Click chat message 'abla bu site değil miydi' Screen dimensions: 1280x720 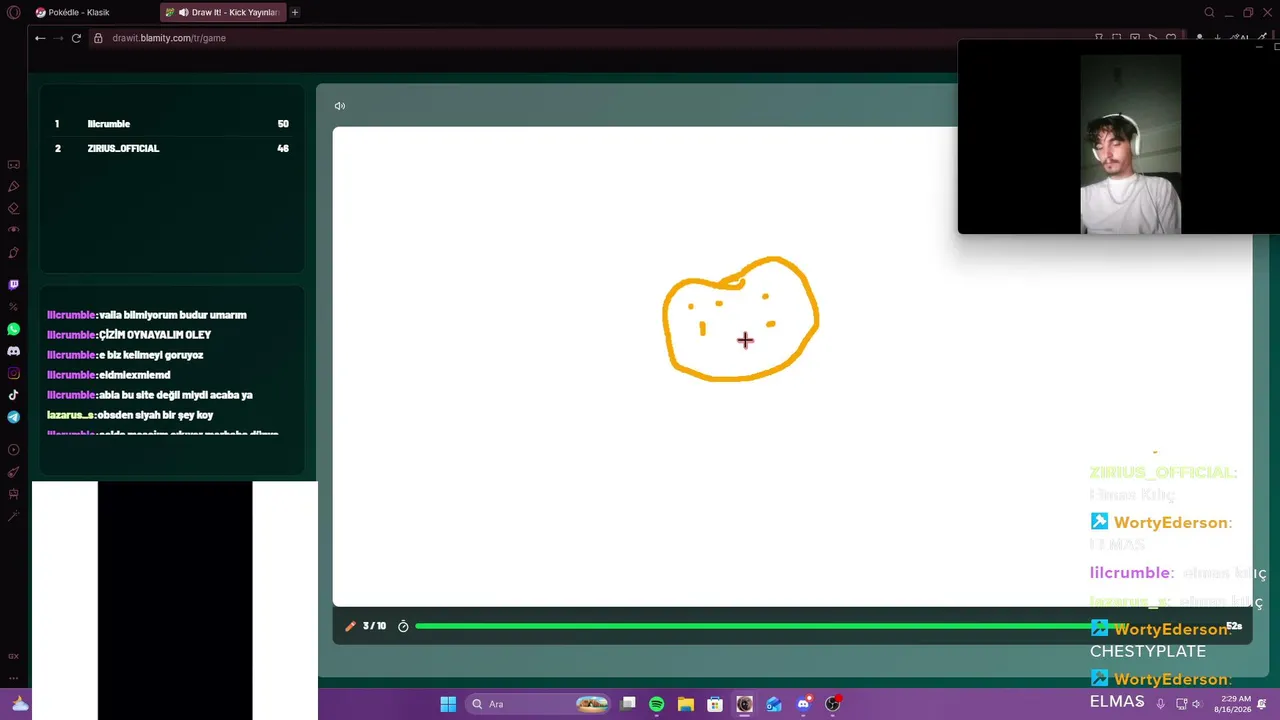pos(151,395)
